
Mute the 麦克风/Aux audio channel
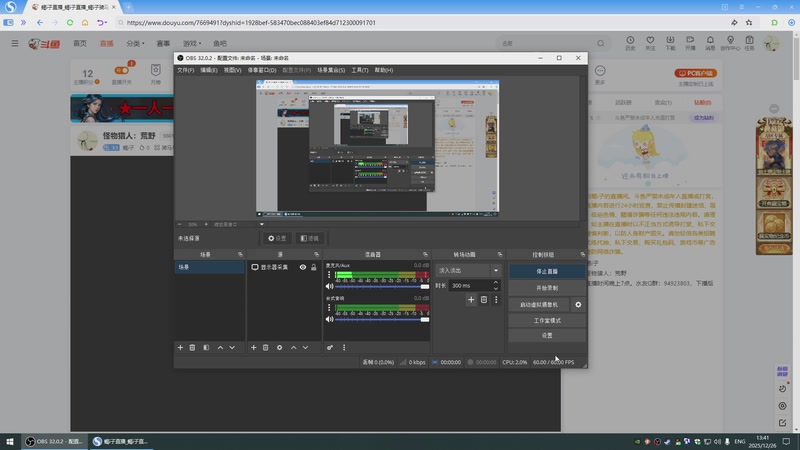(329, 287)
